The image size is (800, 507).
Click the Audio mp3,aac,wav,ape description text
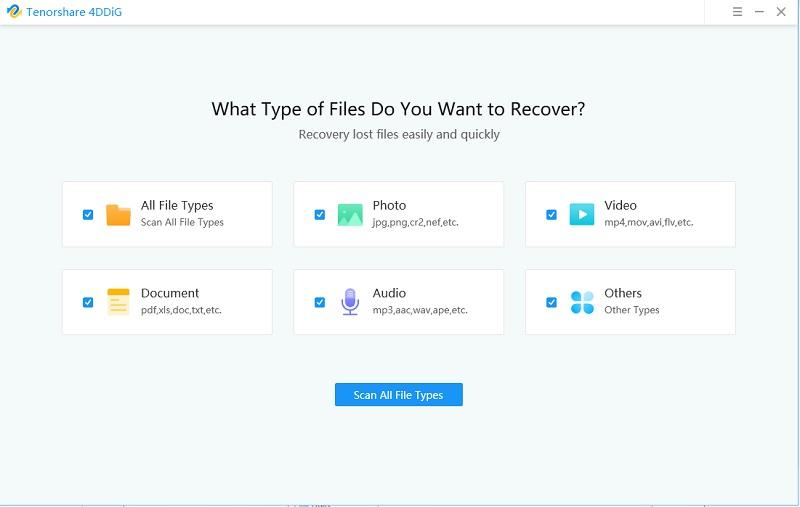click(420, 310)
